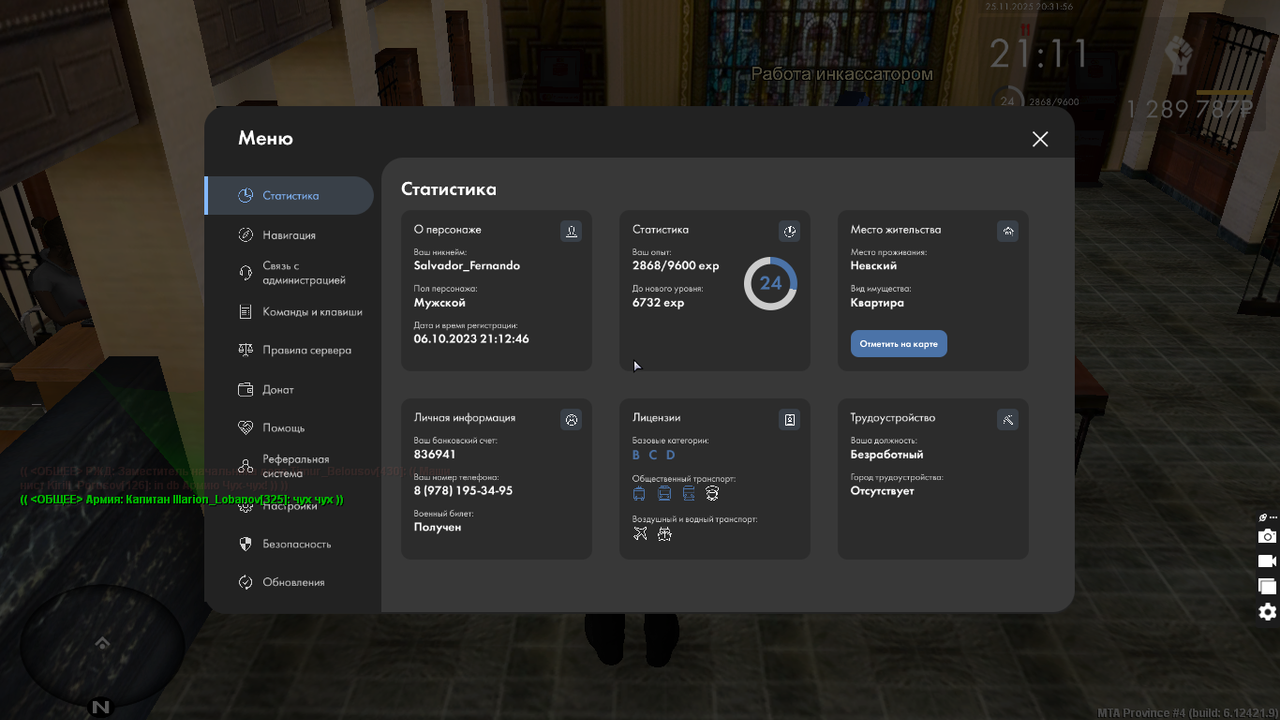Click the driver cap license icon
The image size is (1280, 720).
712,494
